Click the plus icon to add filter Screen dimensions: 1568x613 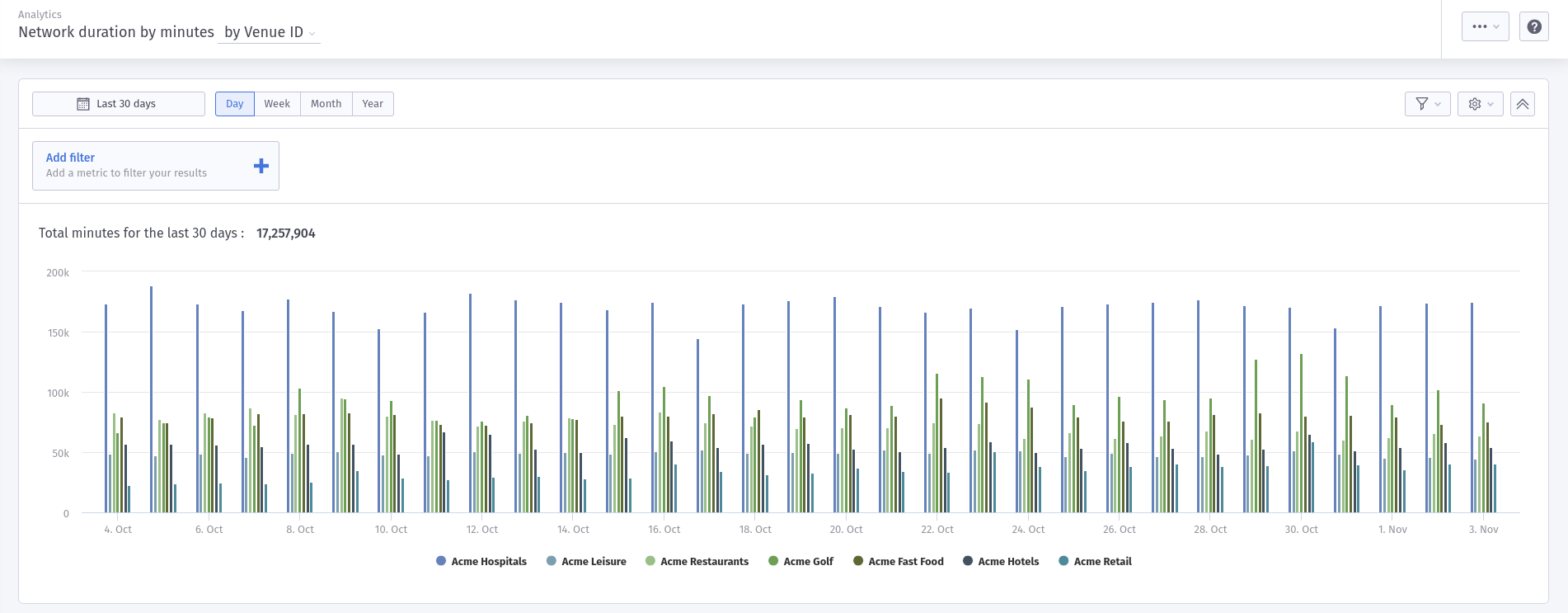click(x=261, y=166)
